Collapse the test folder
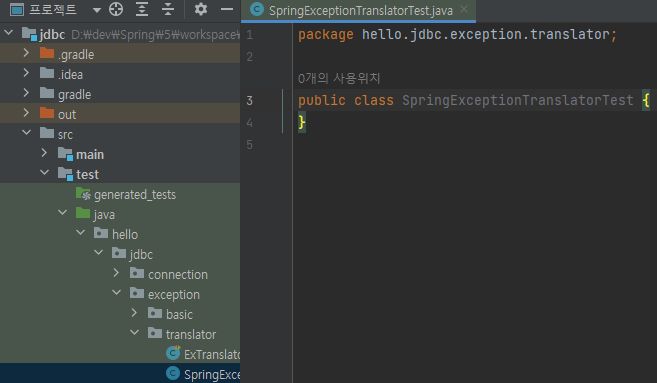 (44, 173)
